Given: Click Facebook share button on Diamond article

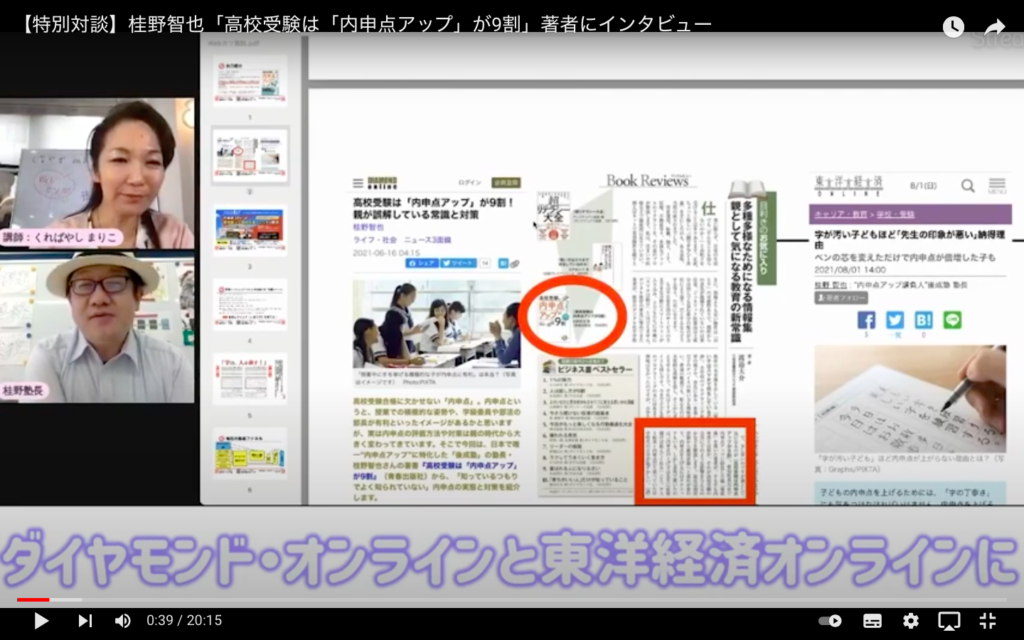Looking at the screenshot, I should [x=422, y=263].
